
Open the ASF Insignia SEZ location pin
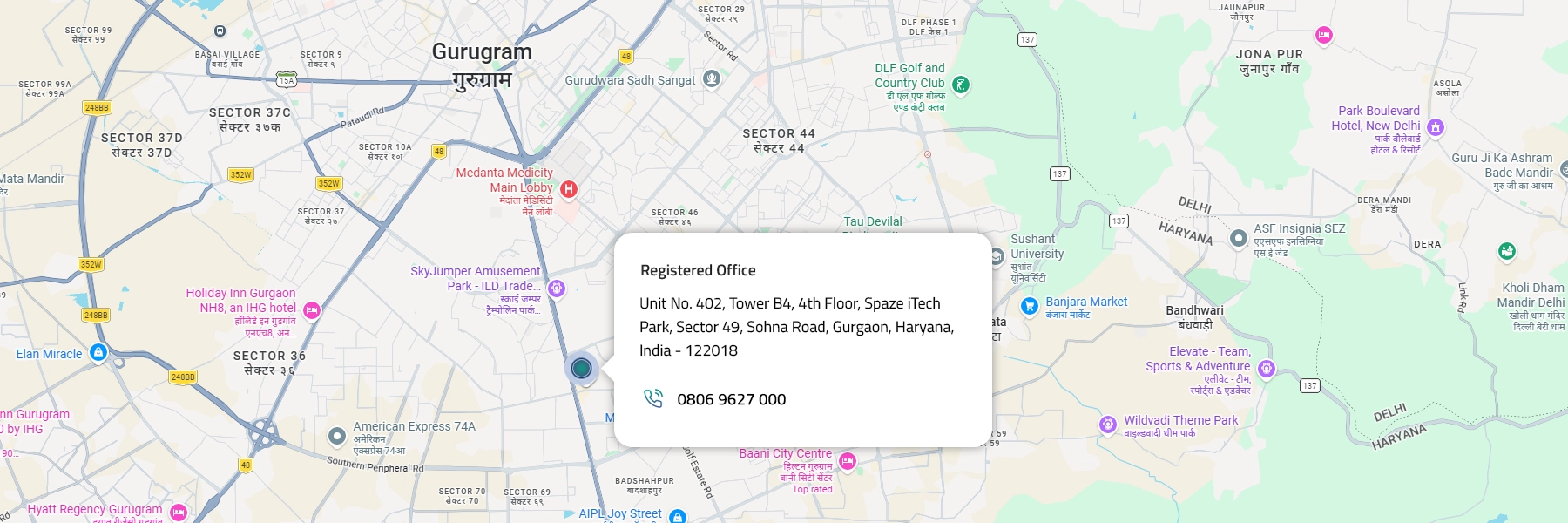[1238, 237]
